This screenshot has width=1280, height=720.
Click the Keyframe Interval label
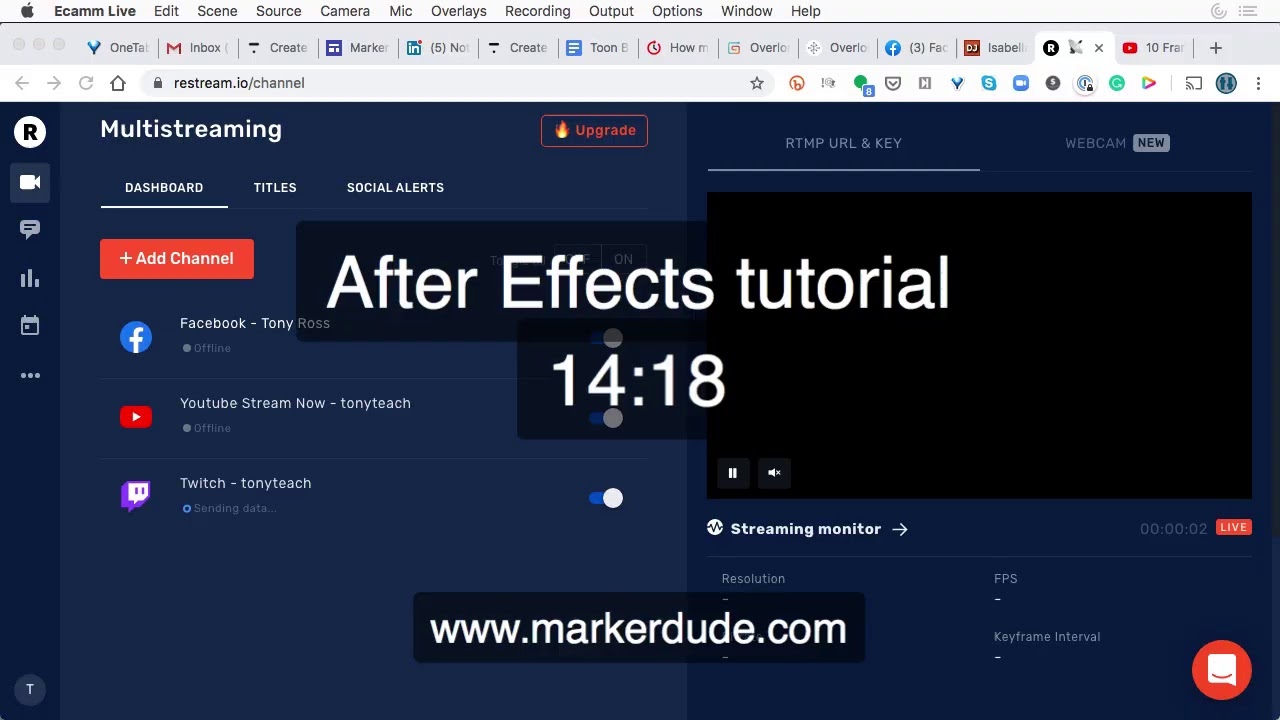[1047, 637]
